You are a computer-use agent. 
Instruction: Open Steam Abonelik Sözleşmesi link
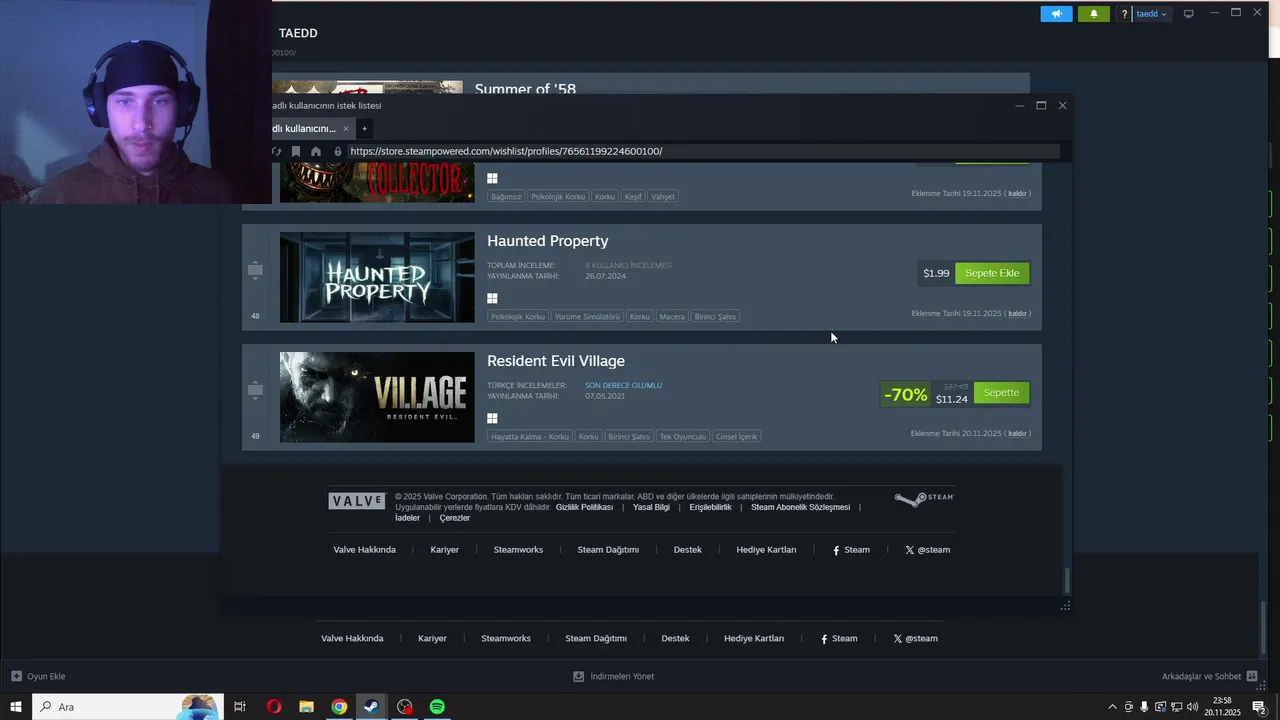coord(800,507)
